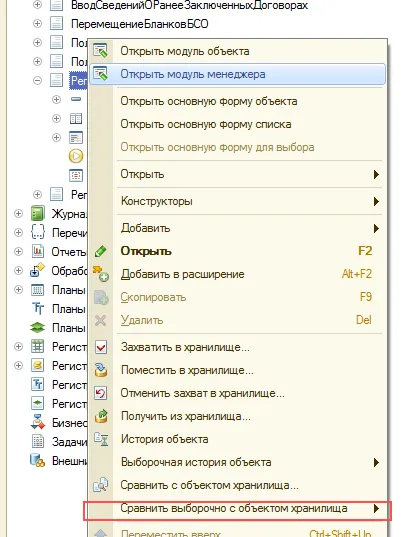Image resolution: width=406 pixels, height=537 pixels.
Task: Open Сравнить выборочно с объектом хранилища
Action: 237,508
